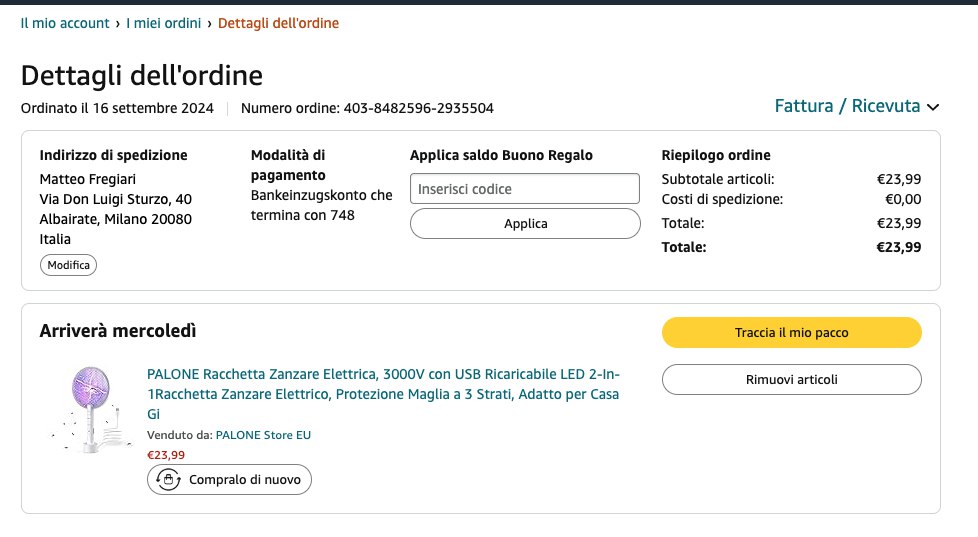Click the red product price €23,99

pyautogui.click(x=166, y=455)
